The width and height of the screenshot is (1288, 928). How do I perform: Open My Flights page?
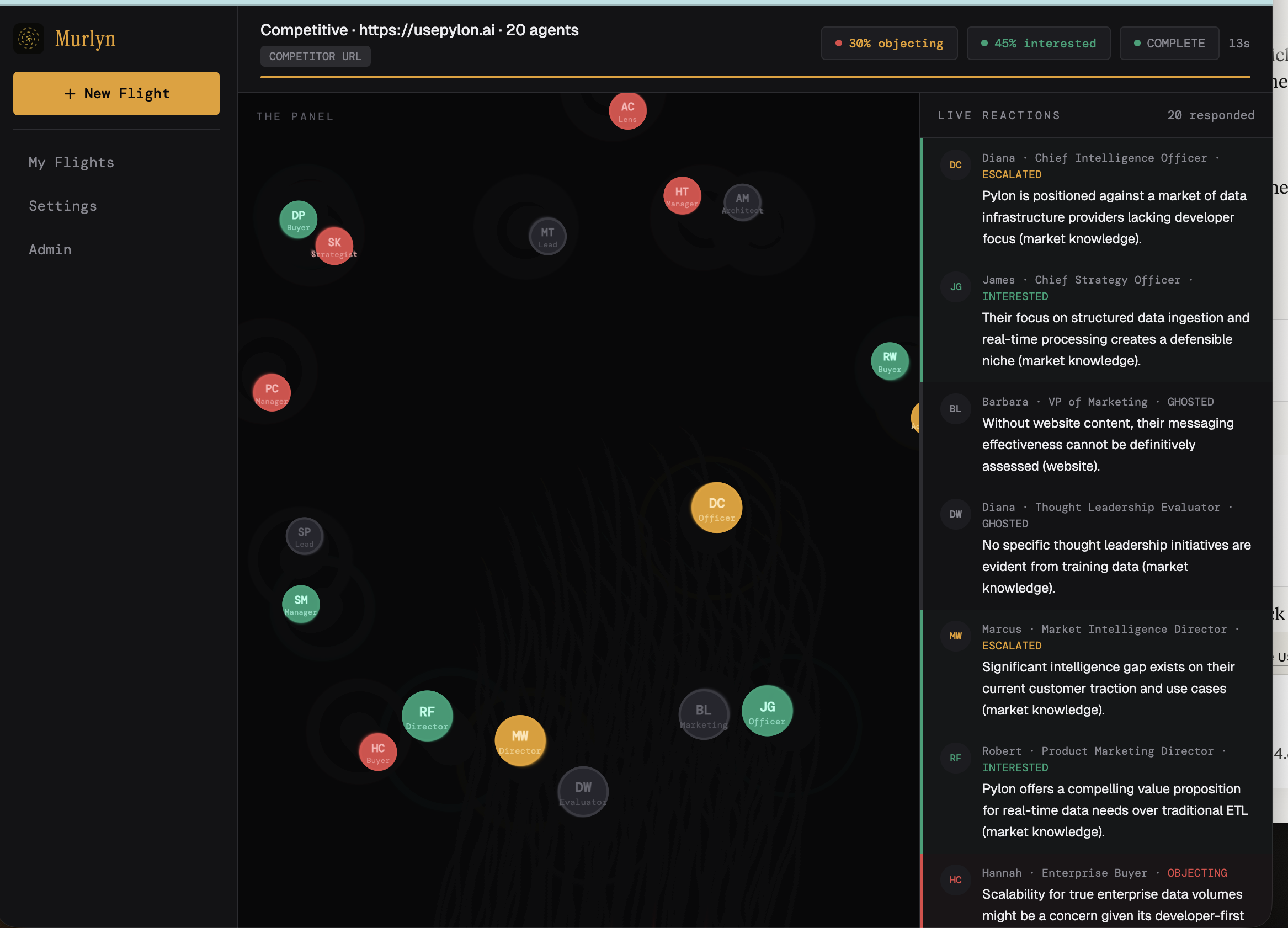pos(72,162)
